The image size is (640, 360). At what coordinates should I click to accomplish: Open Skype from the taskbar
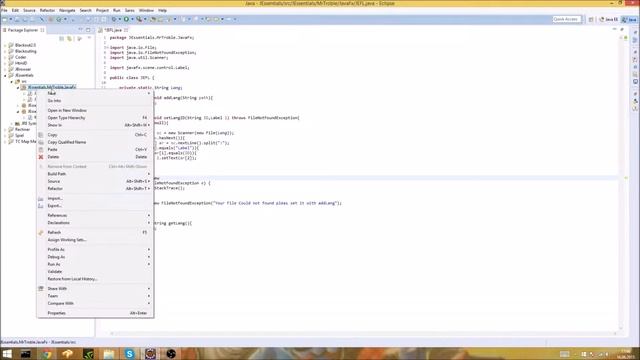(x=129, y=353)
